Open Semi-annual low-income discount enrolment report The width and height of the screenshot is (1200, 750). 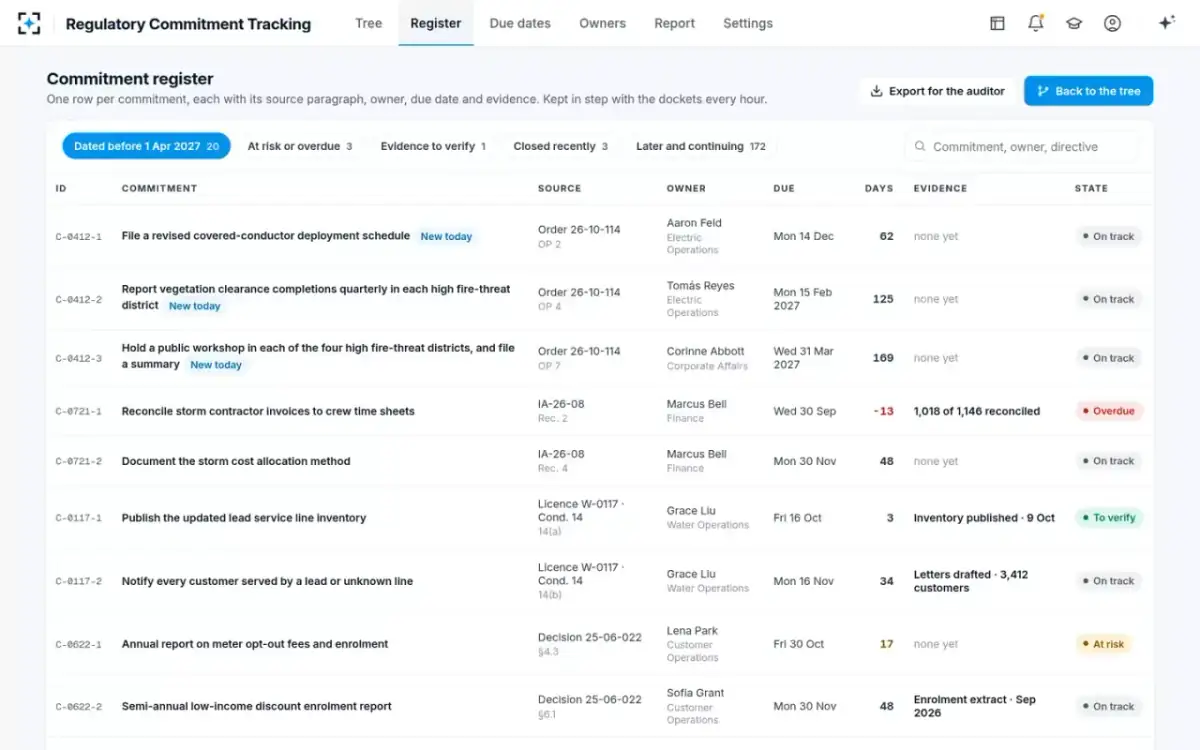coord(257,706)
